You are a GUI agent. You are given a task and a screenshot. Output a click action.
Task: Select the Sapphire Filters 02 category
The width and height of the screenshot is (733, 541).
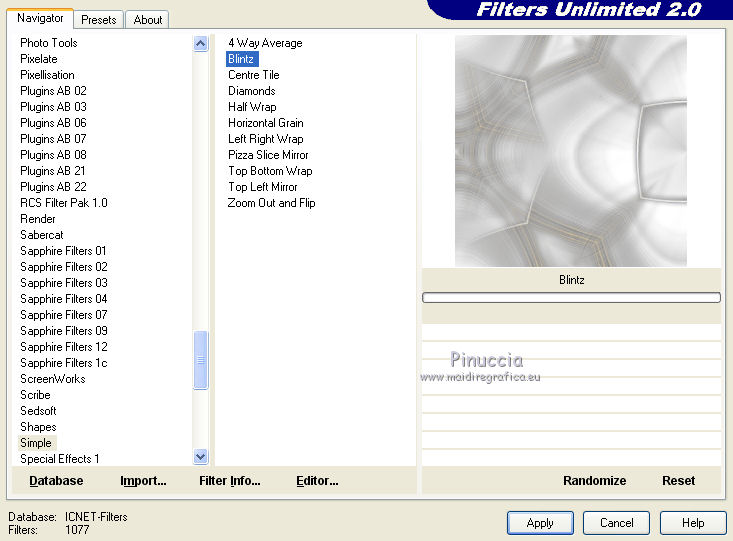tap(64, 267)
